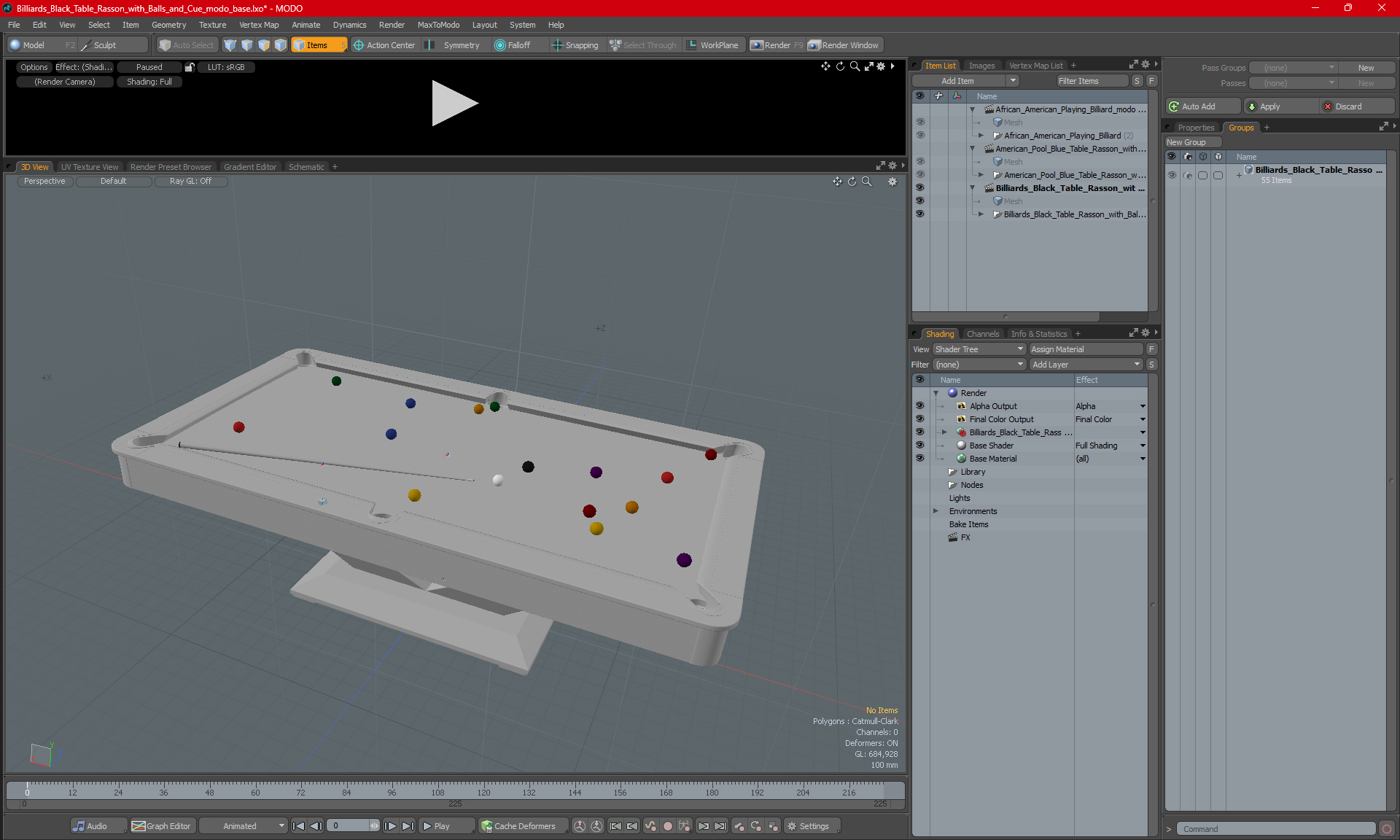Expand Environments in Shader Tree
This screenshot has width=1400, height=840.
[x=936, y=511]
